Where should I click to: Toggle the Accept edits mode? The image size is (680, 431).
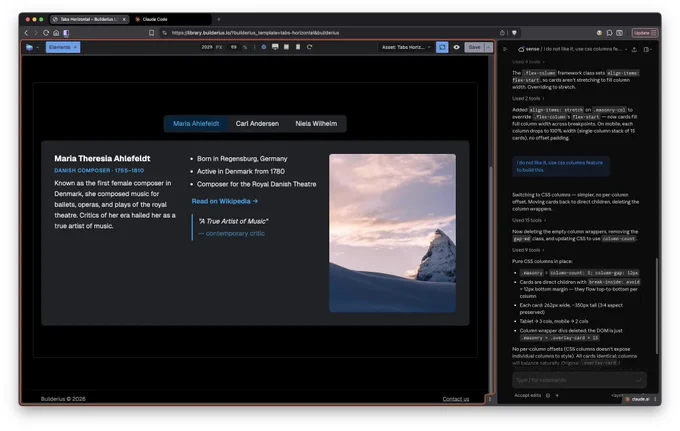pos(527,395)
